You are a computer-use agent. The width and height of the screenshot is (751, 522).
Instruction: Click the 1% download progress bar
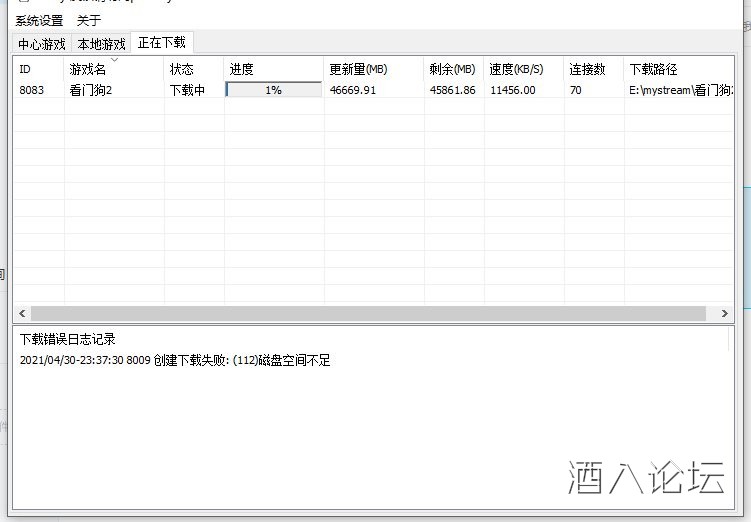point(273,90)
